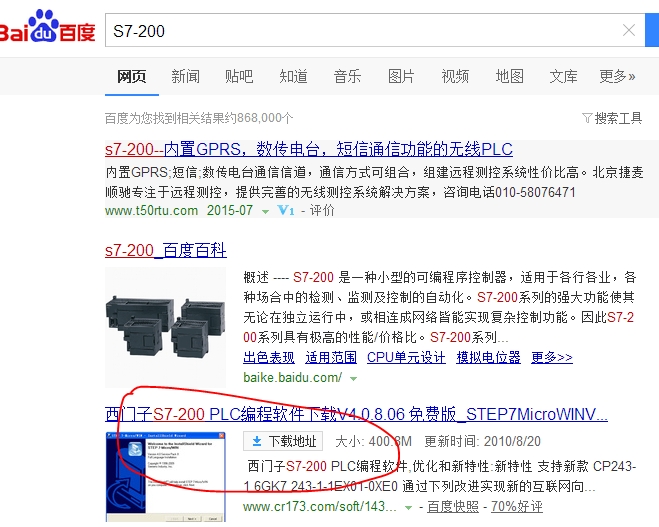The width and height of the screenshot is (659, 527).
Task: Open the s7-200_百度百科 result link
Action: [166, 250]
